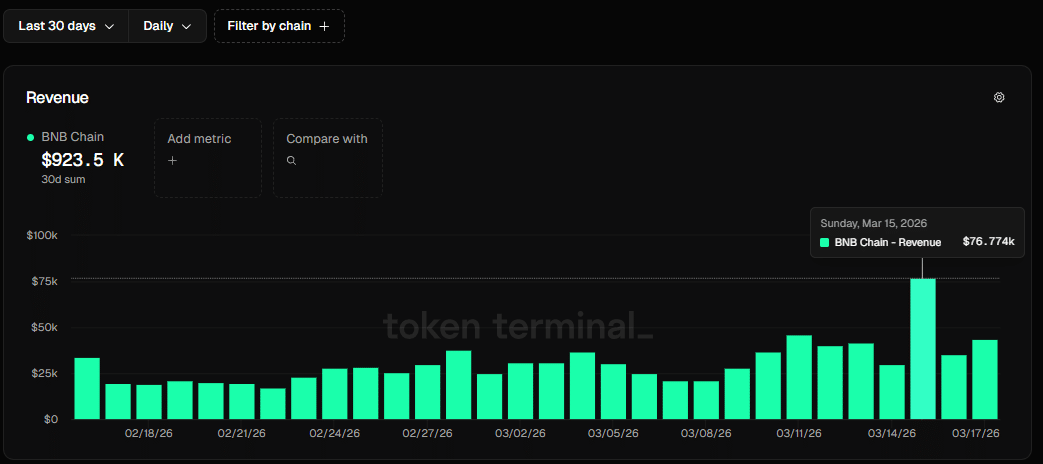Click the Filter by chain button
Screen dimensions: 1043x464
tap(279, 26)
